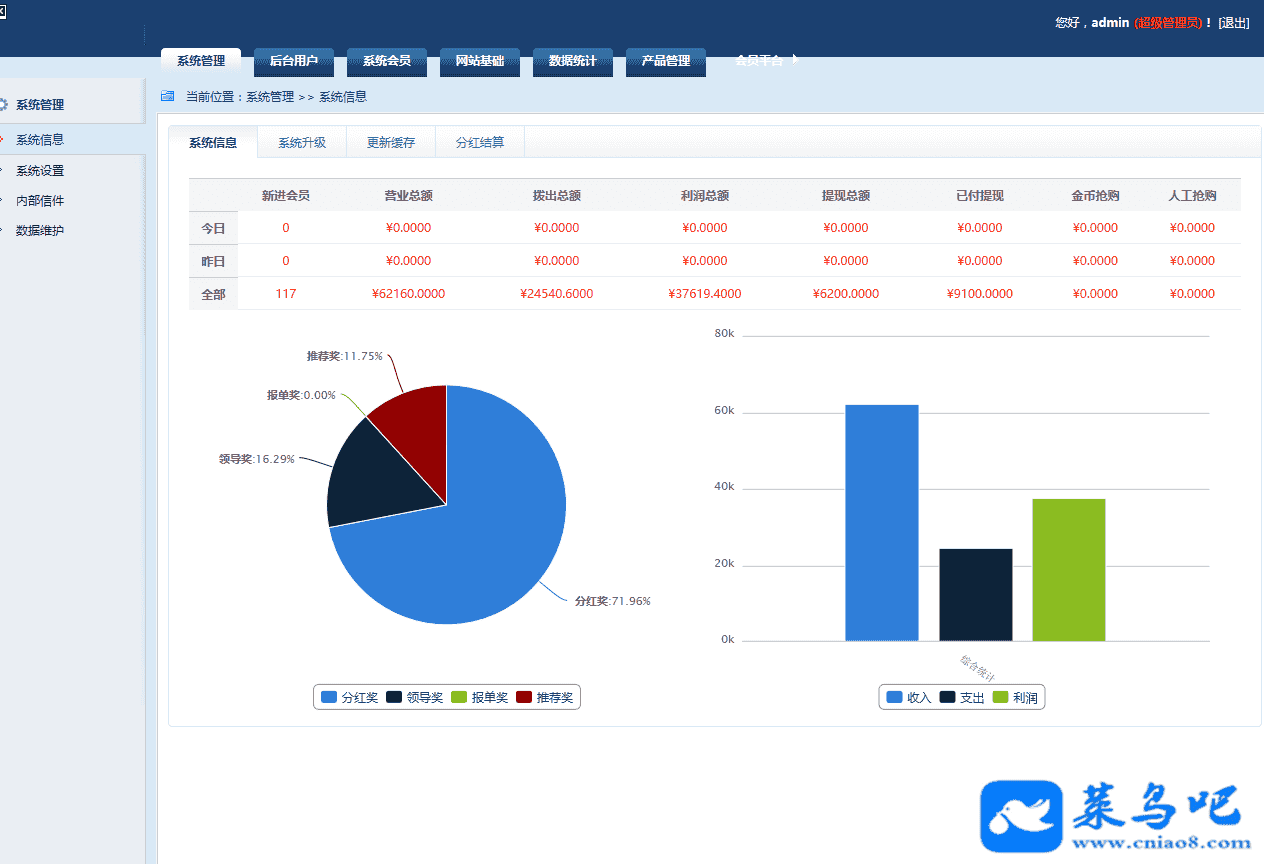Viewport: 1264px width, 864px height.
Task: Click the dark red 推荐奖 legend swatch
Action: [x=524, y=697]
